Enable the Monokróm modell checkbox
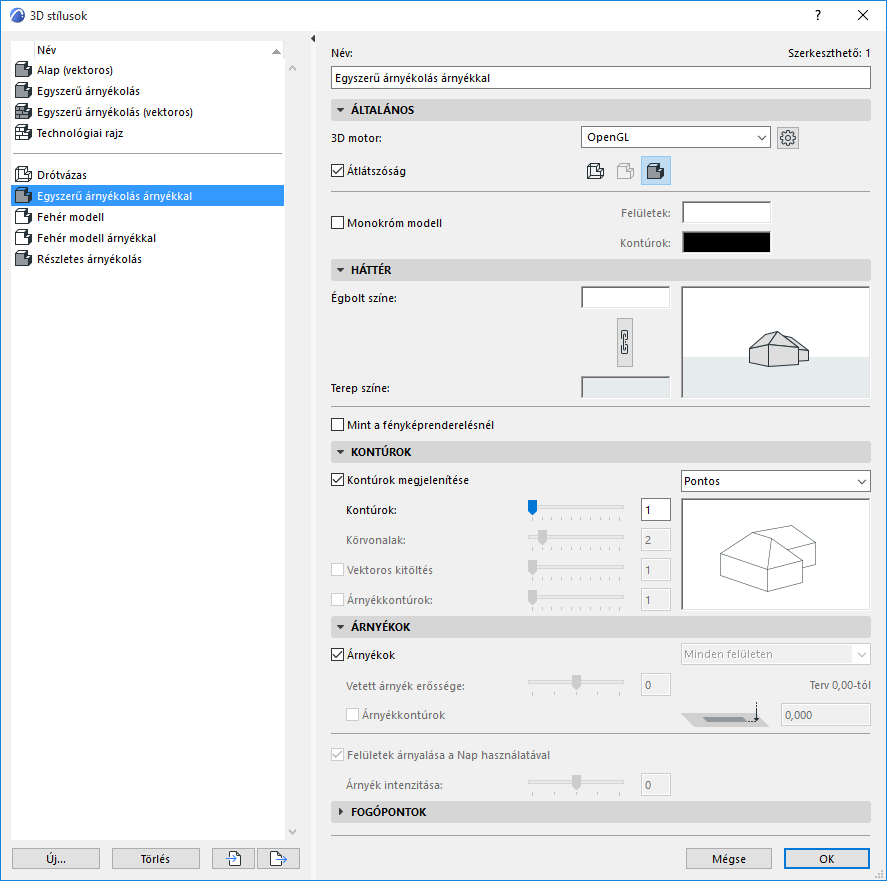 (x=337, y=222)
